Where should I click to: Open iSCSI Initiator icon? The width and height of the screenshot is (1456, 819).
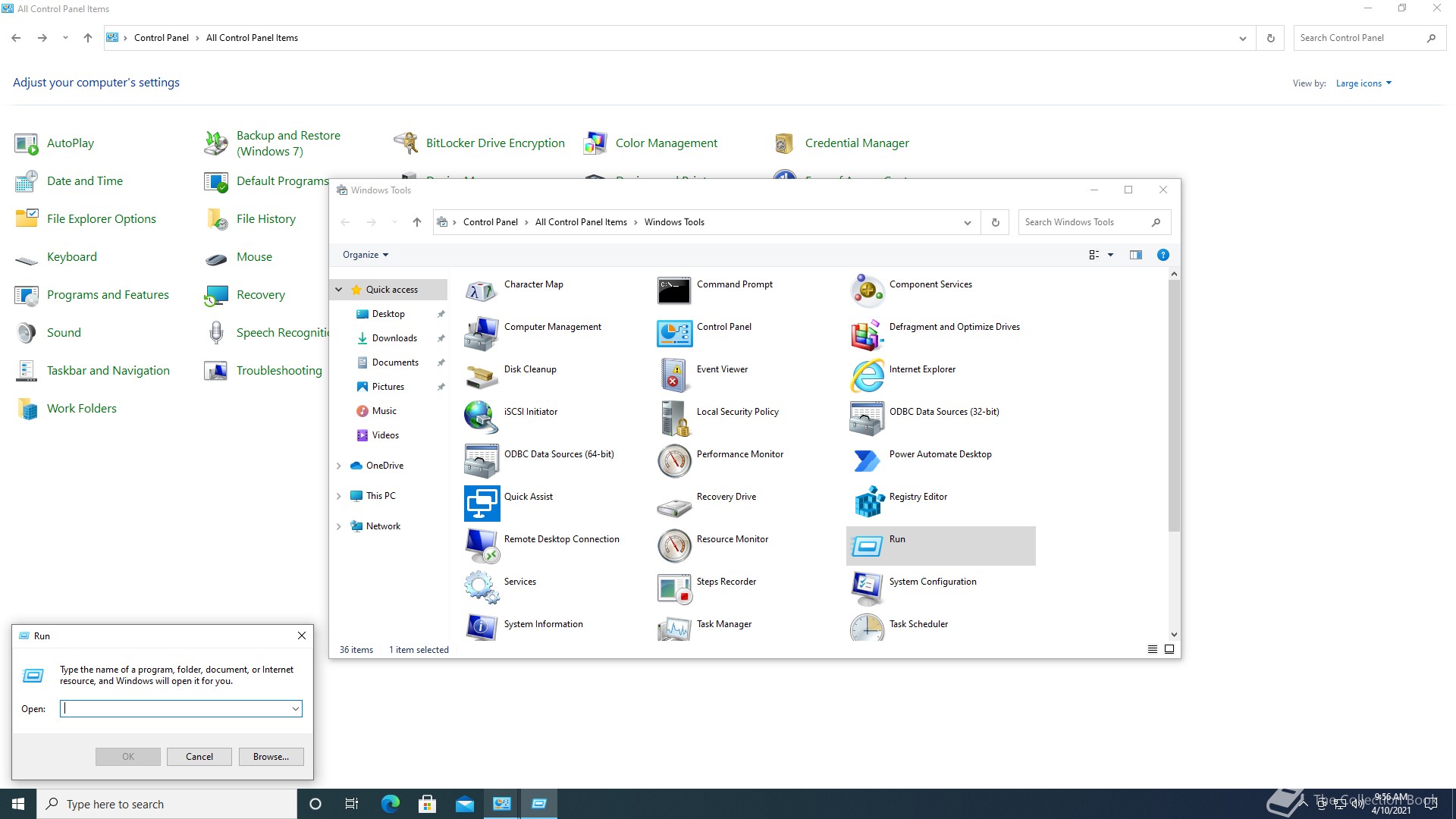click(x=482, y=419)
